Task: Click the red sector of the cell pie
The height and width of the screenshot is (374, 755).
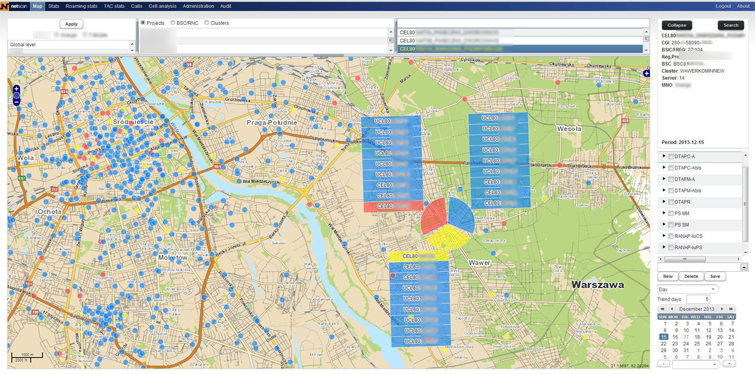Action: pyautogui.click(x=433, y=218)
